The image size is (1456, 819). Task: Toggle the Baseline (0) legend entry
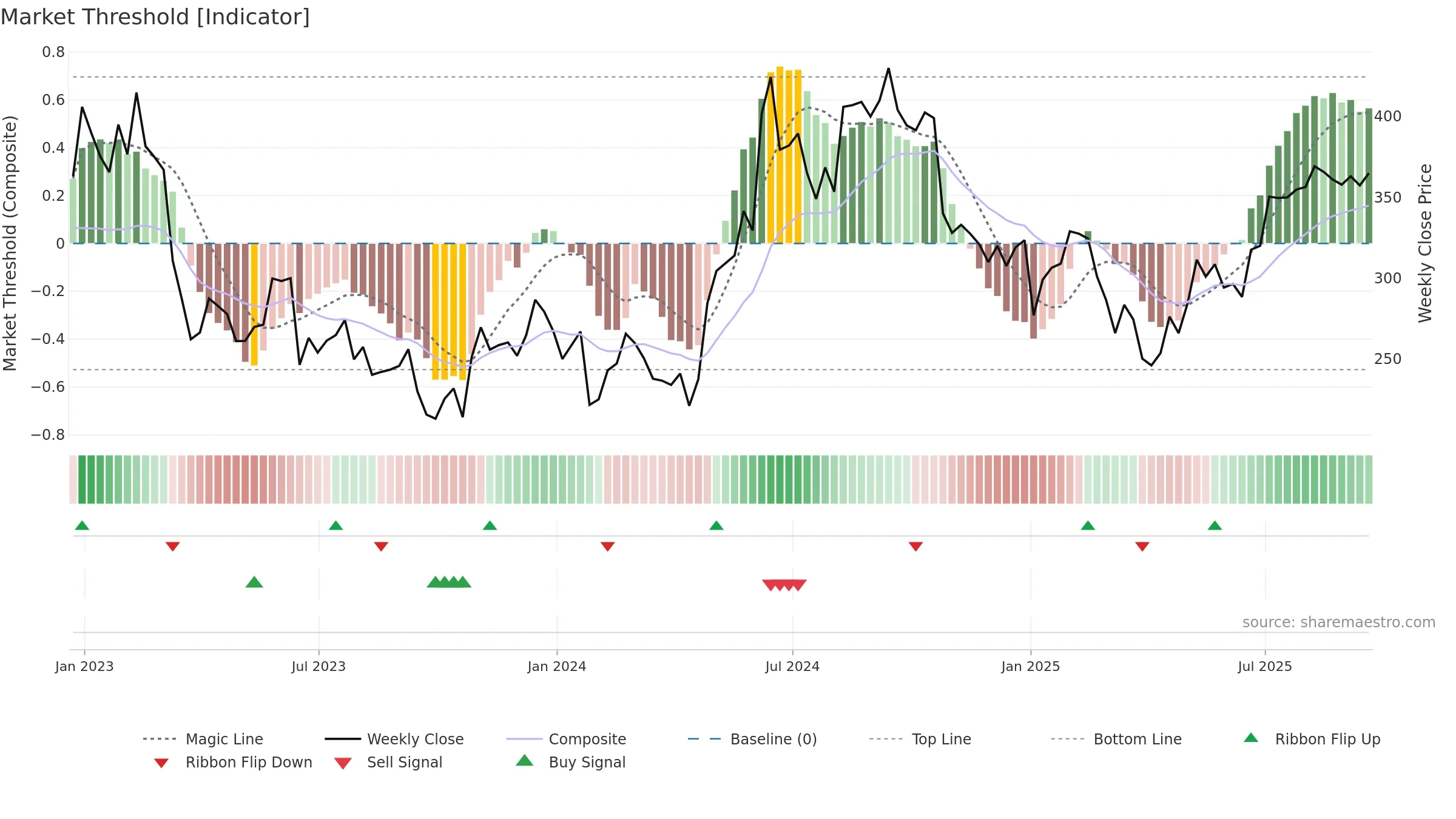pyautogui.click(x=752, y=739)
